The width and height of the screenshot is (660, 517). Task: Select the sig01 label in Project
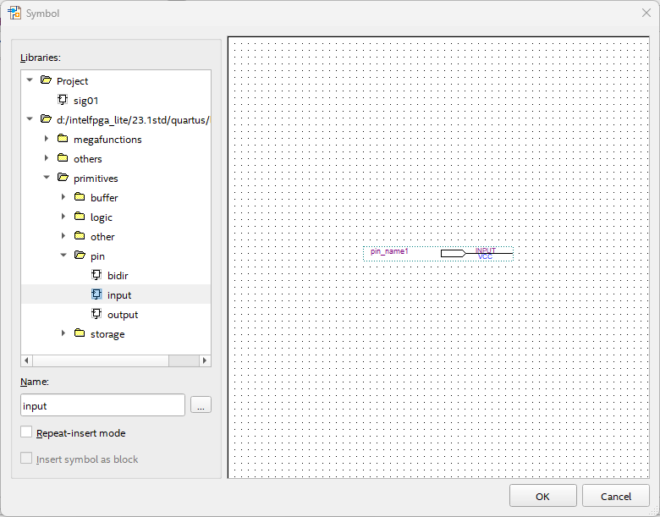tap(86, 101)
